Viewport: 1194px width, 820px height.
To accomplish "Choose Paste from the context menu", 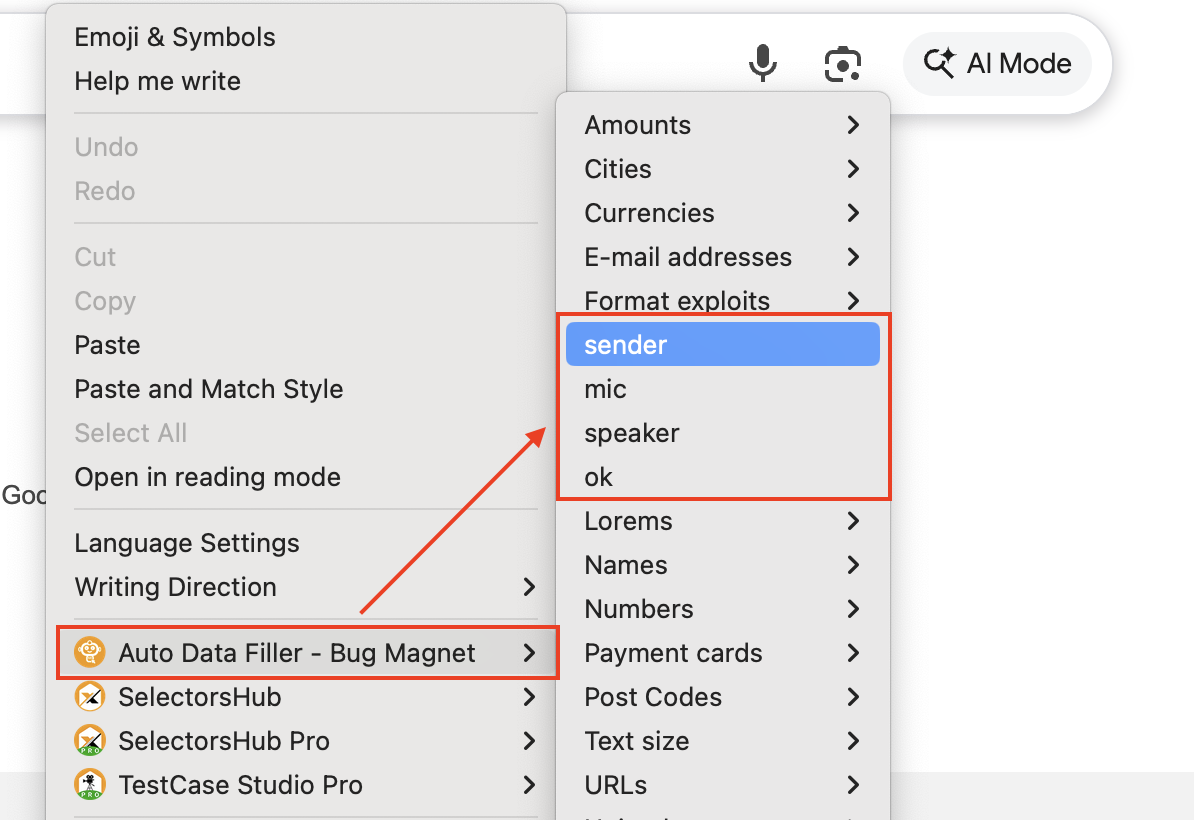I will (107, 345).
